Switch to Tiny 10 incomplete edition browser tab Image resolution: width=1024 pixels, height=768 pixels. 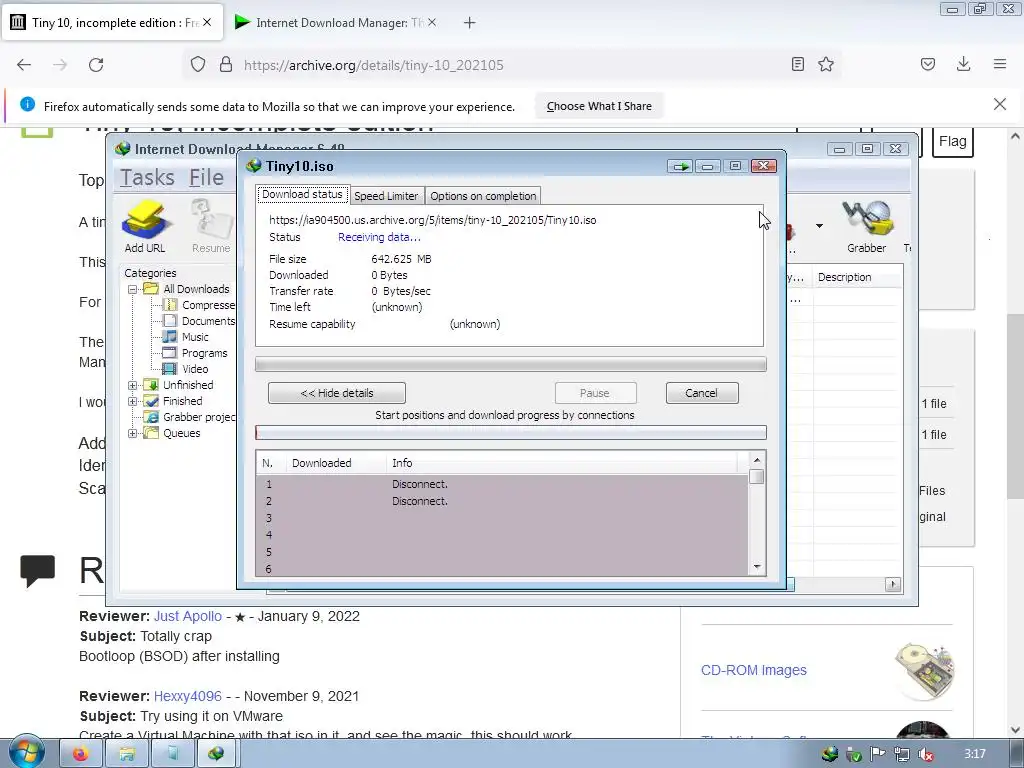[112, 23]
